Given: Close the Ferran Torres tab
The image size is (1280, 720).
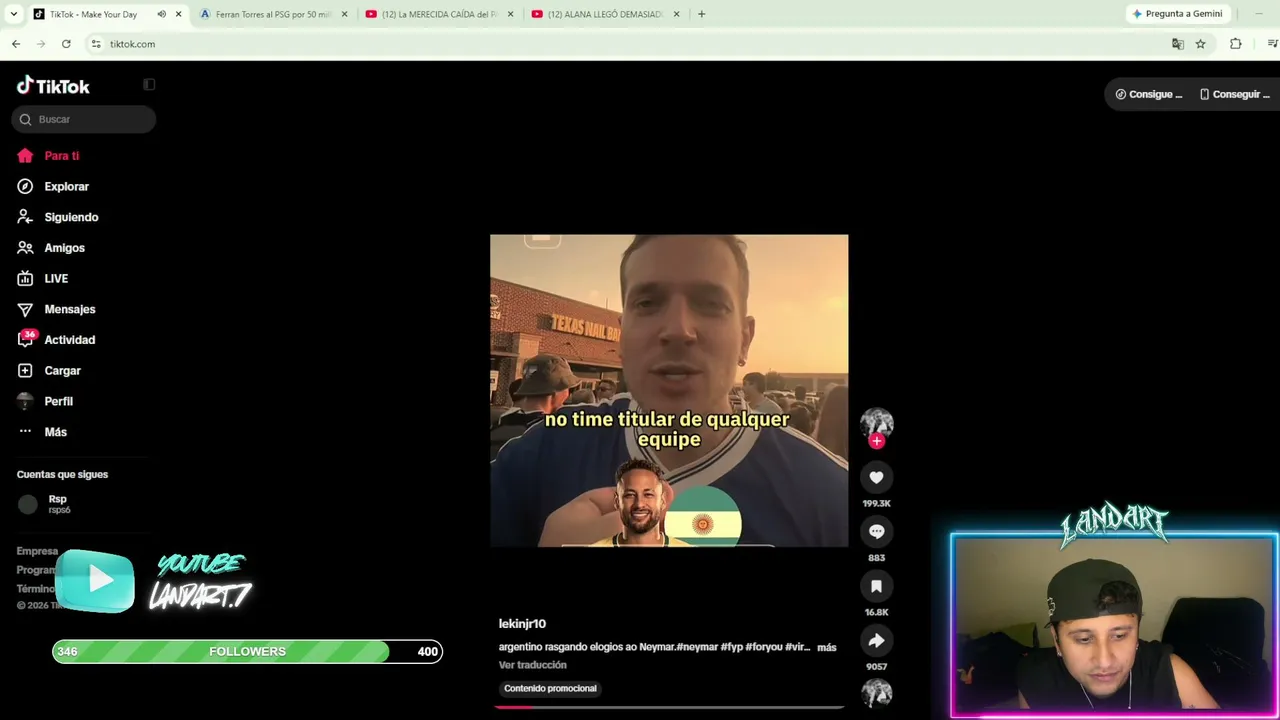Looking at the screenshot, I should click(x=345, y=14).
